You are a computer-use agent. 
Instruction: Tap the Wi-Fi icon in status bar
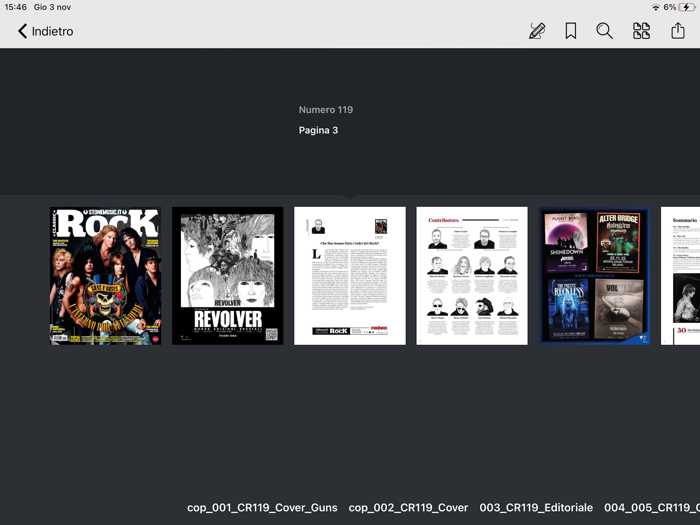coord(656,7)
